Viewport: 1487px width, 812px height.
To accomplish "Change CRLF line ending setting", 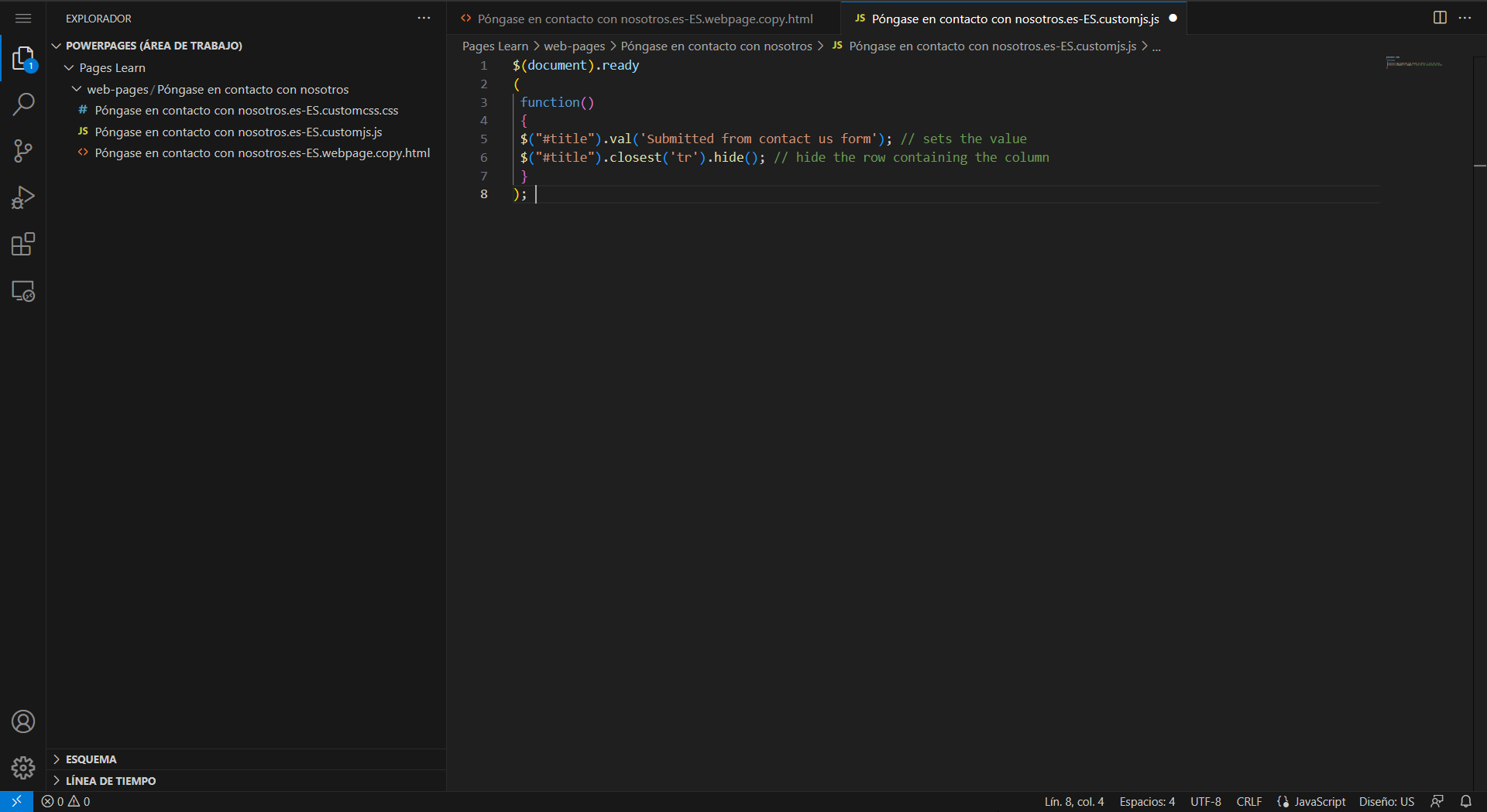I will click(1248, 802).
